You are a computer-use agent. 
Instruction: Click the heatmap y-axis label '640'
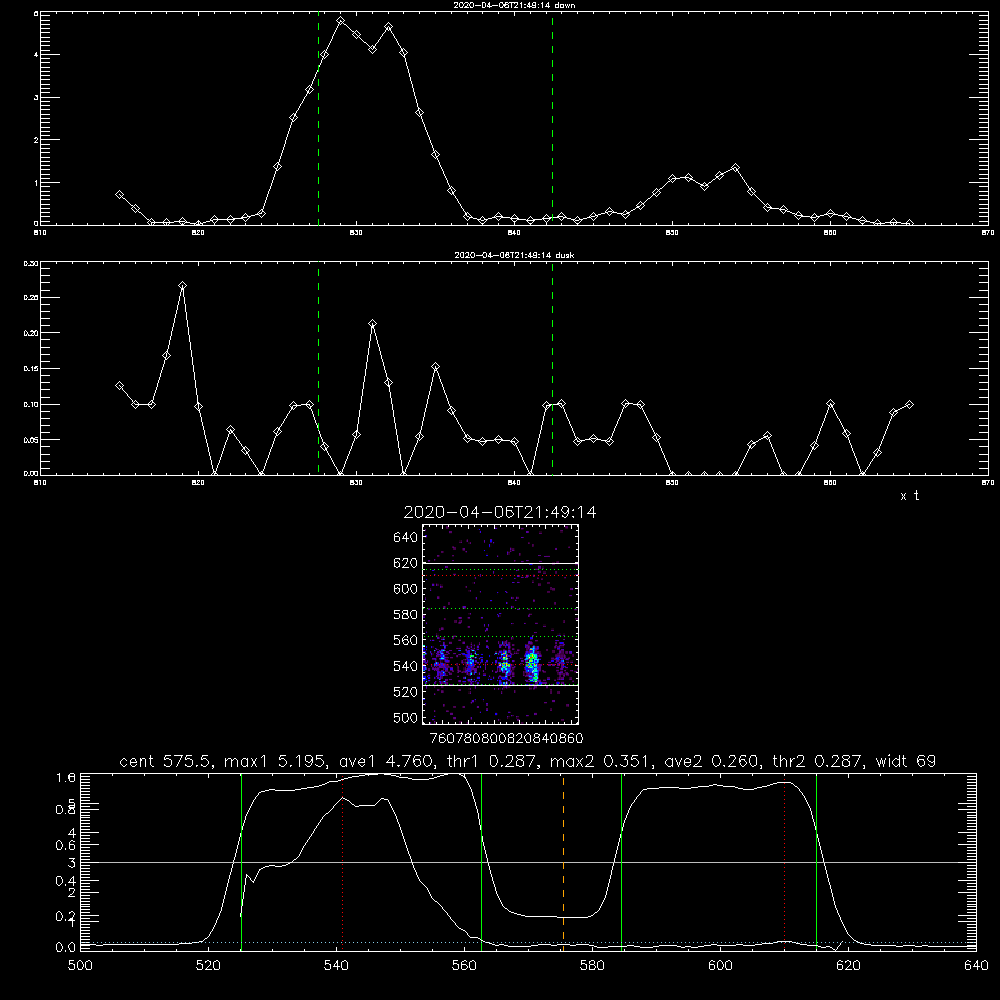[x=406, y=537]
